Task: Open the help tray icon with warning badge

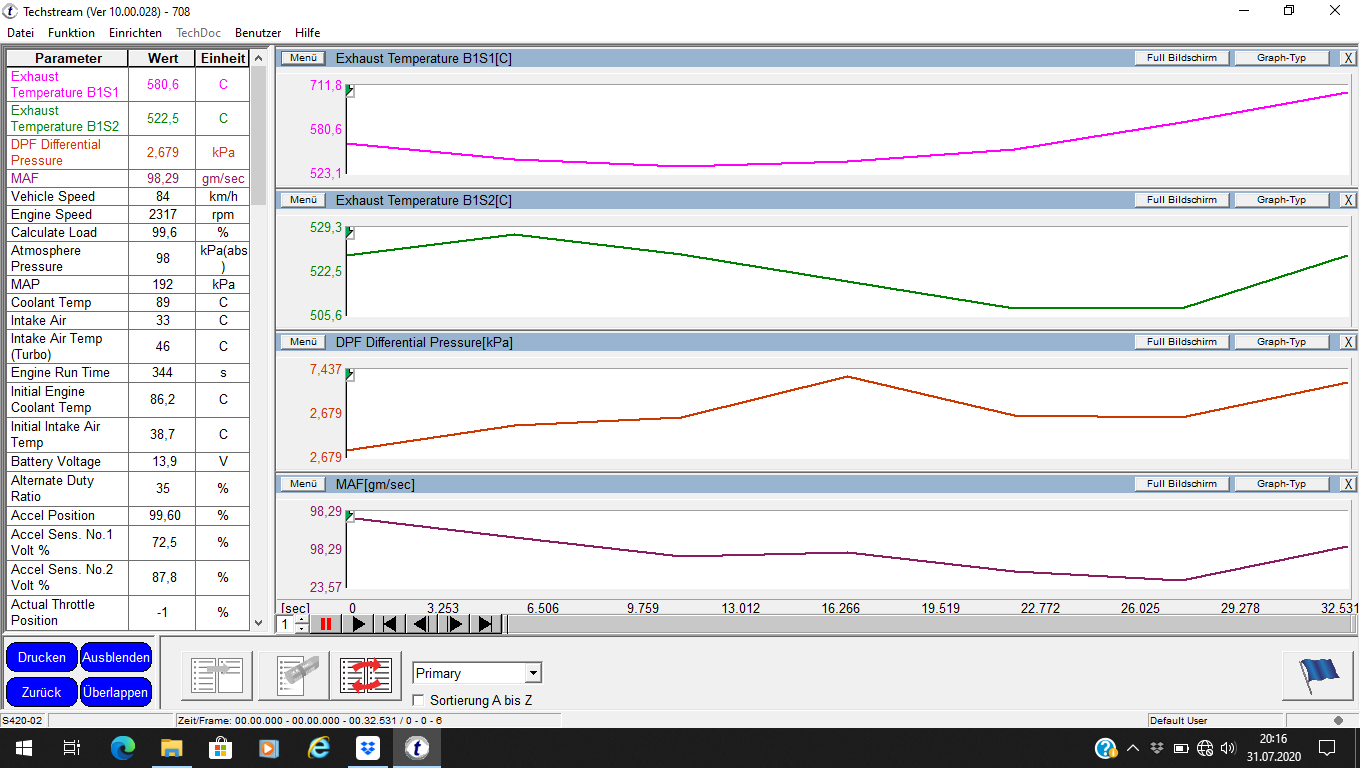Action: pos(1106,748)
